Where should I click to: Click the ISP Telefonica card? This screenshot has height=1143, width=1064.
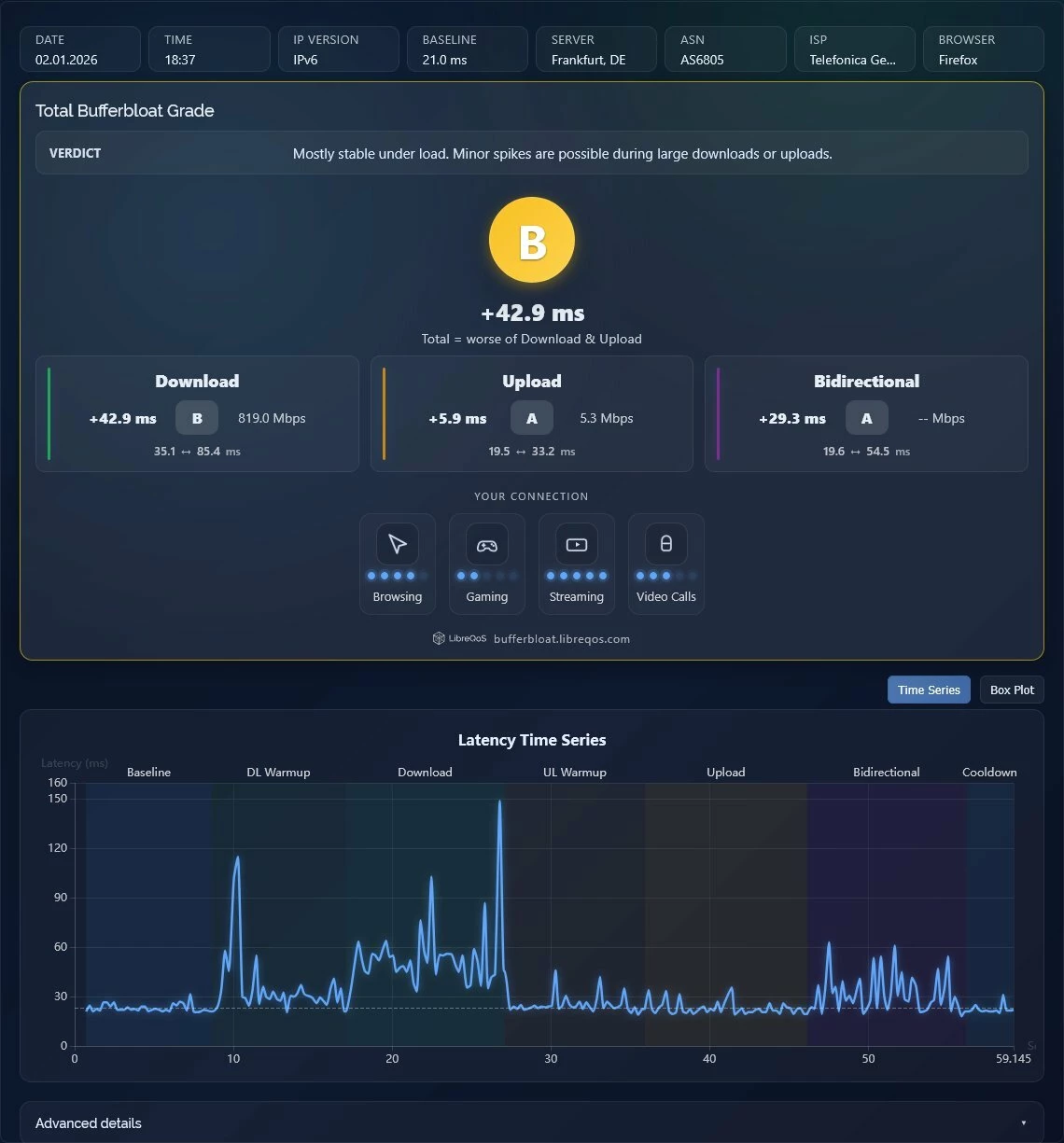855,49
